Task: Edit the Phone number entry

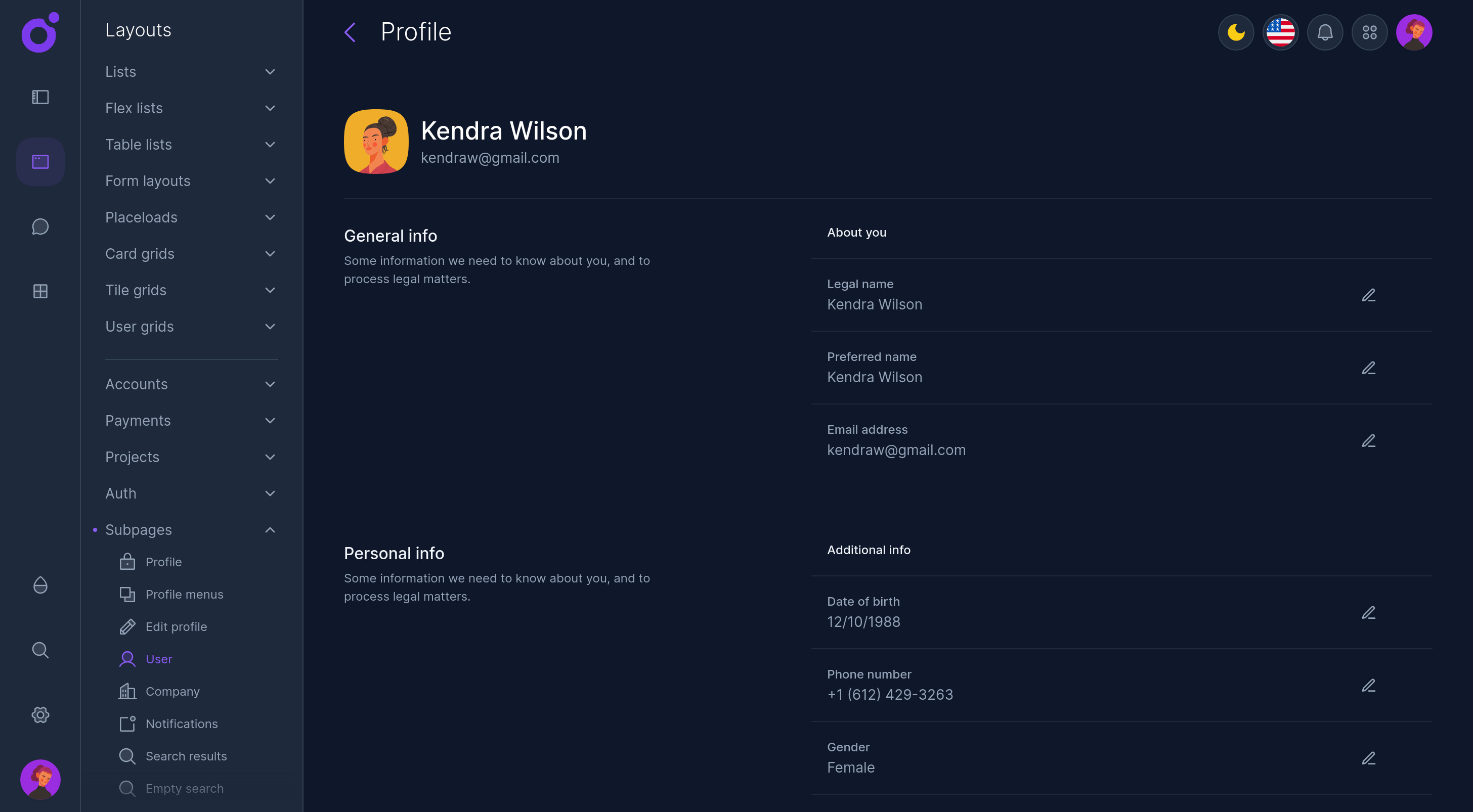Action: coord(1368,685)
